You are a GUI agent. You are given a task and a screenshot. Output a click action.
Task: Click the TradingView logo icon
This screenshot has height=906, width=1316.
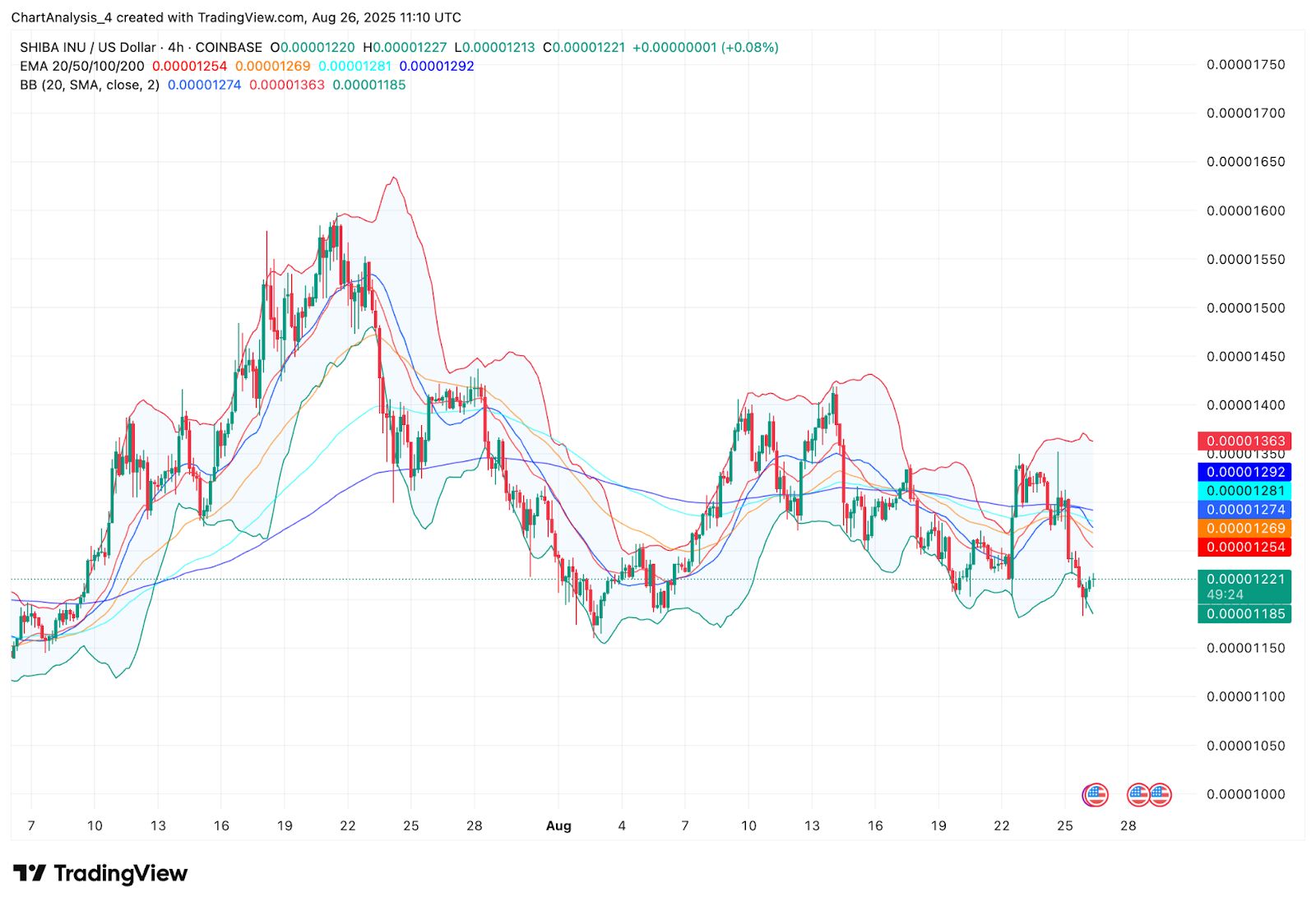coord(30,873)
